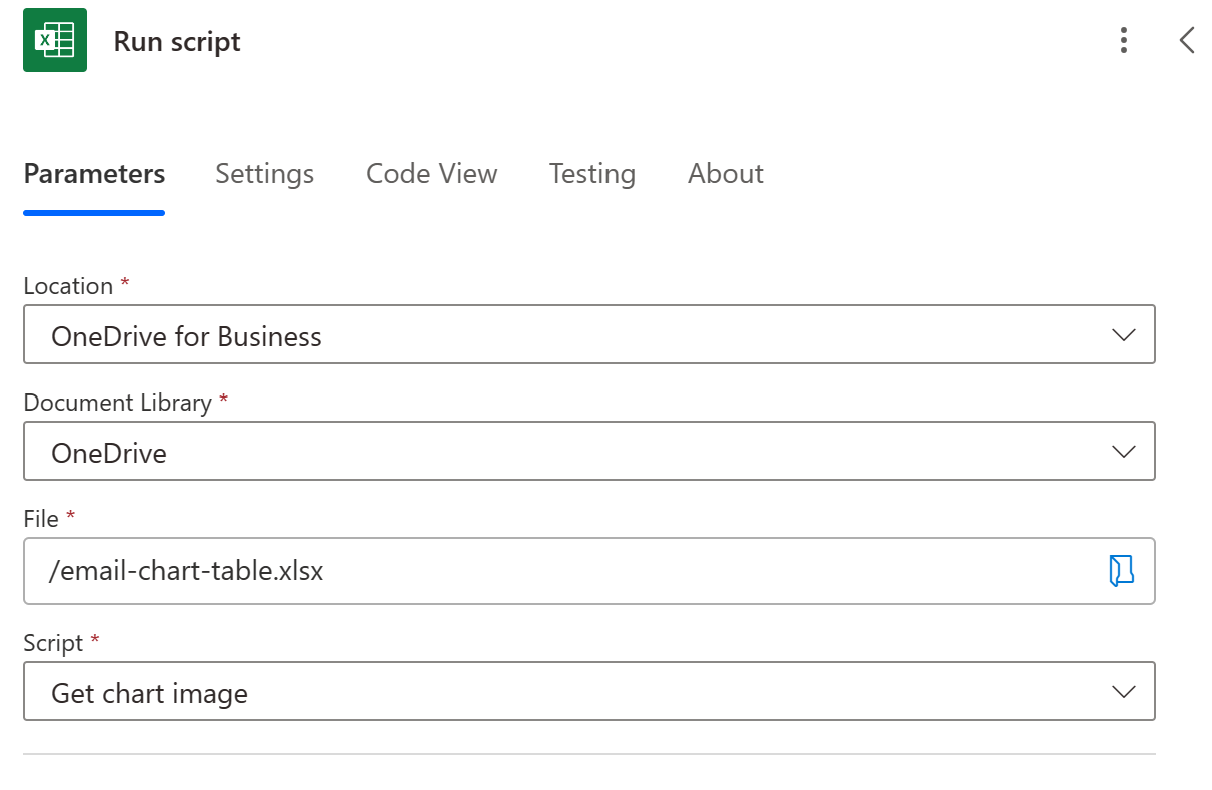This screenshot has height=790, width=1212.
Task: Expand the Script dropdown arrow
Action: click(x=1124, y=691)
